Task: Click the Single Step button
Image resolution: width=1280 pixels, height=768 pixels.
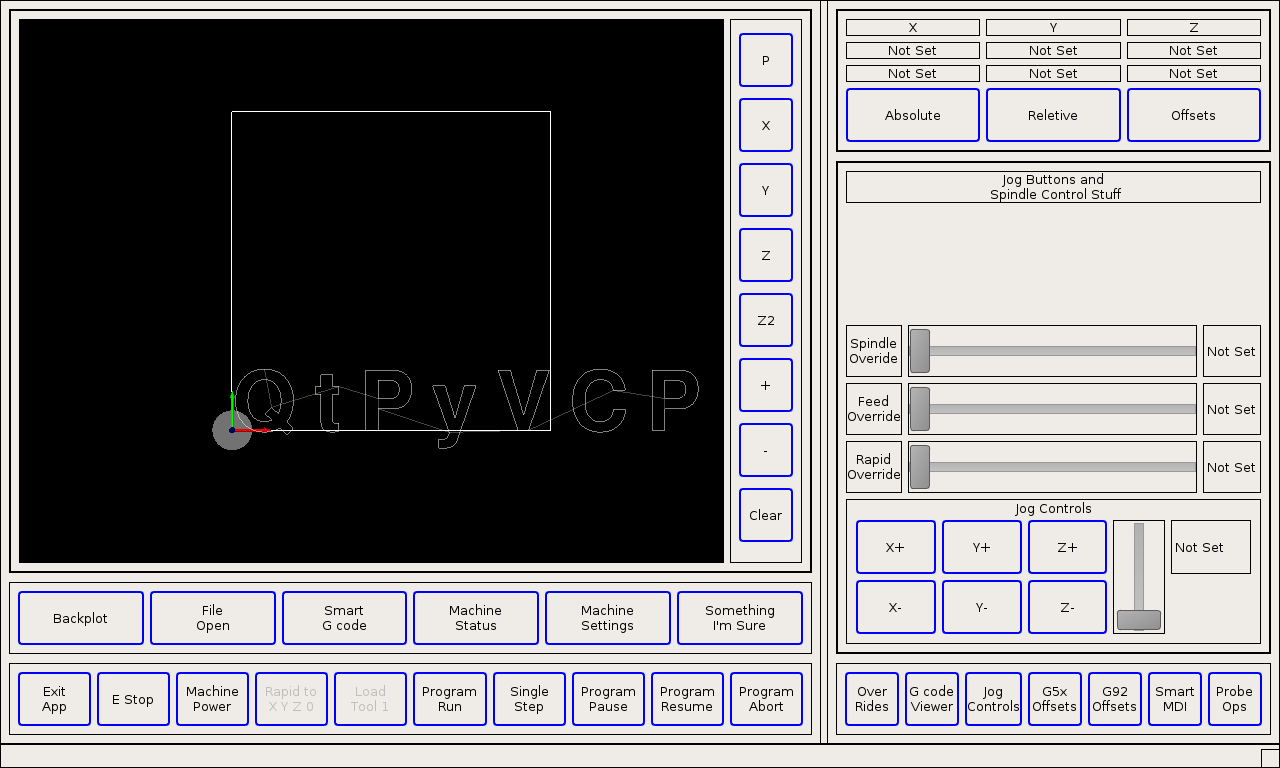Action: [529, 699]
